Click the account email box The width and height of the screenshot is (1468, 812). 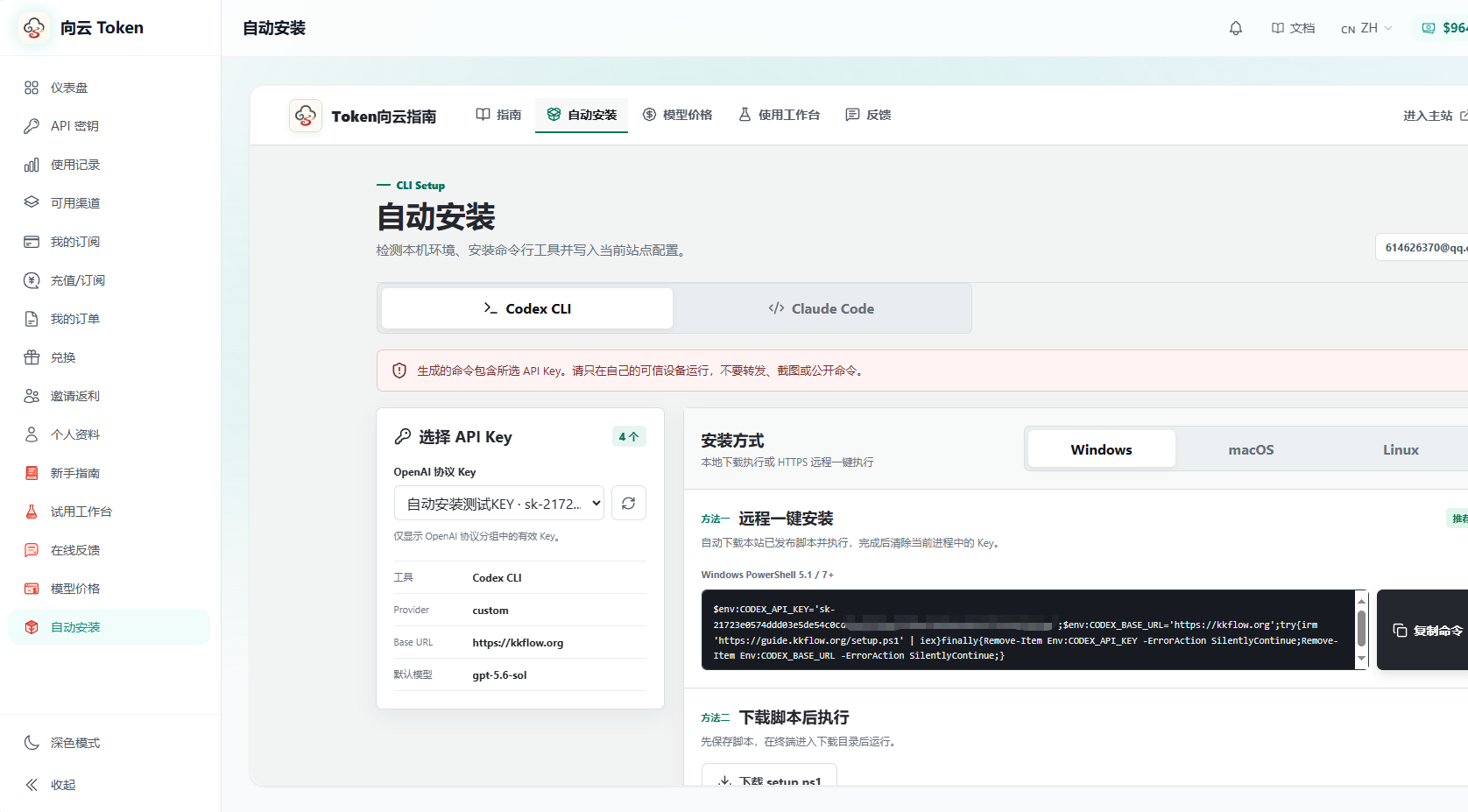[1423, 248]
